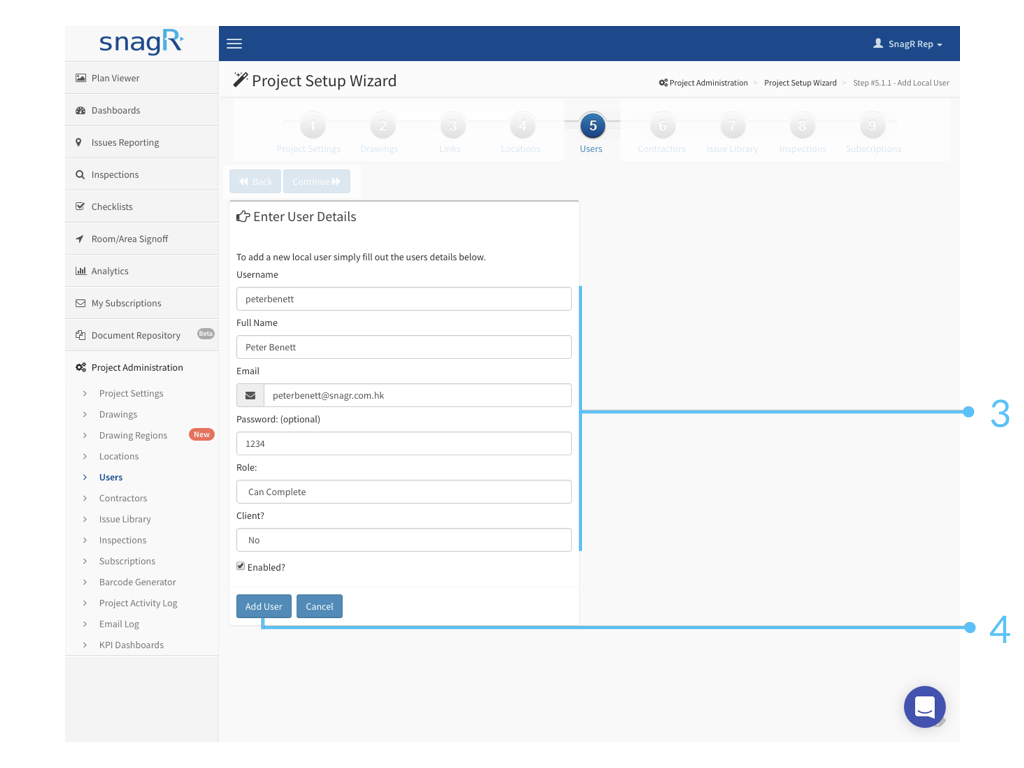The image size is (1024, 768).
Task: Click the Room/Area Signoff arrow icon
Action: [80, 239]
